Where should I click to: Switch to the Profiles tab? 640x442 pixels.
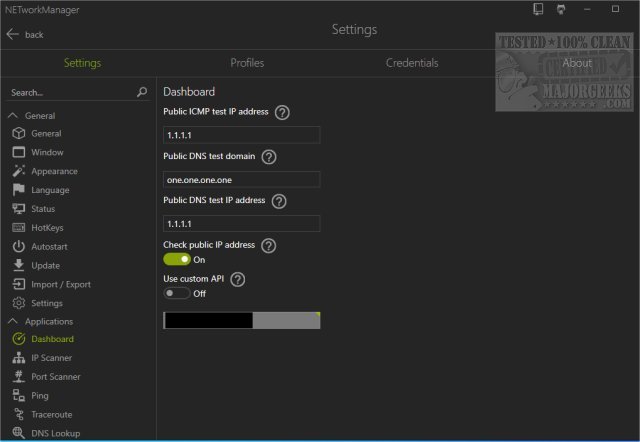click(247, 63)
